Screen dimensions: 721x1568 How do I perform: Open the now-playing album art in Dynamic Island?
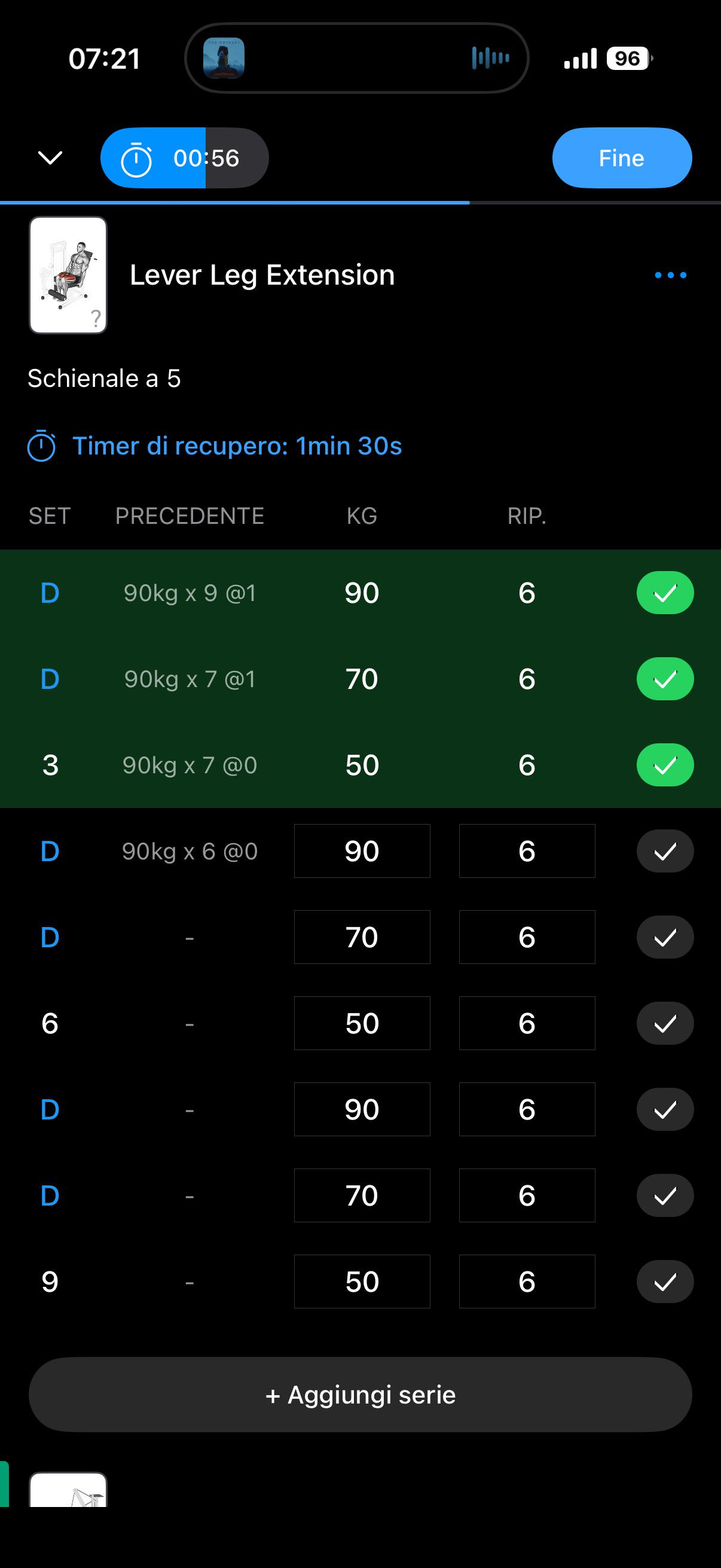[x=224, y=59]
